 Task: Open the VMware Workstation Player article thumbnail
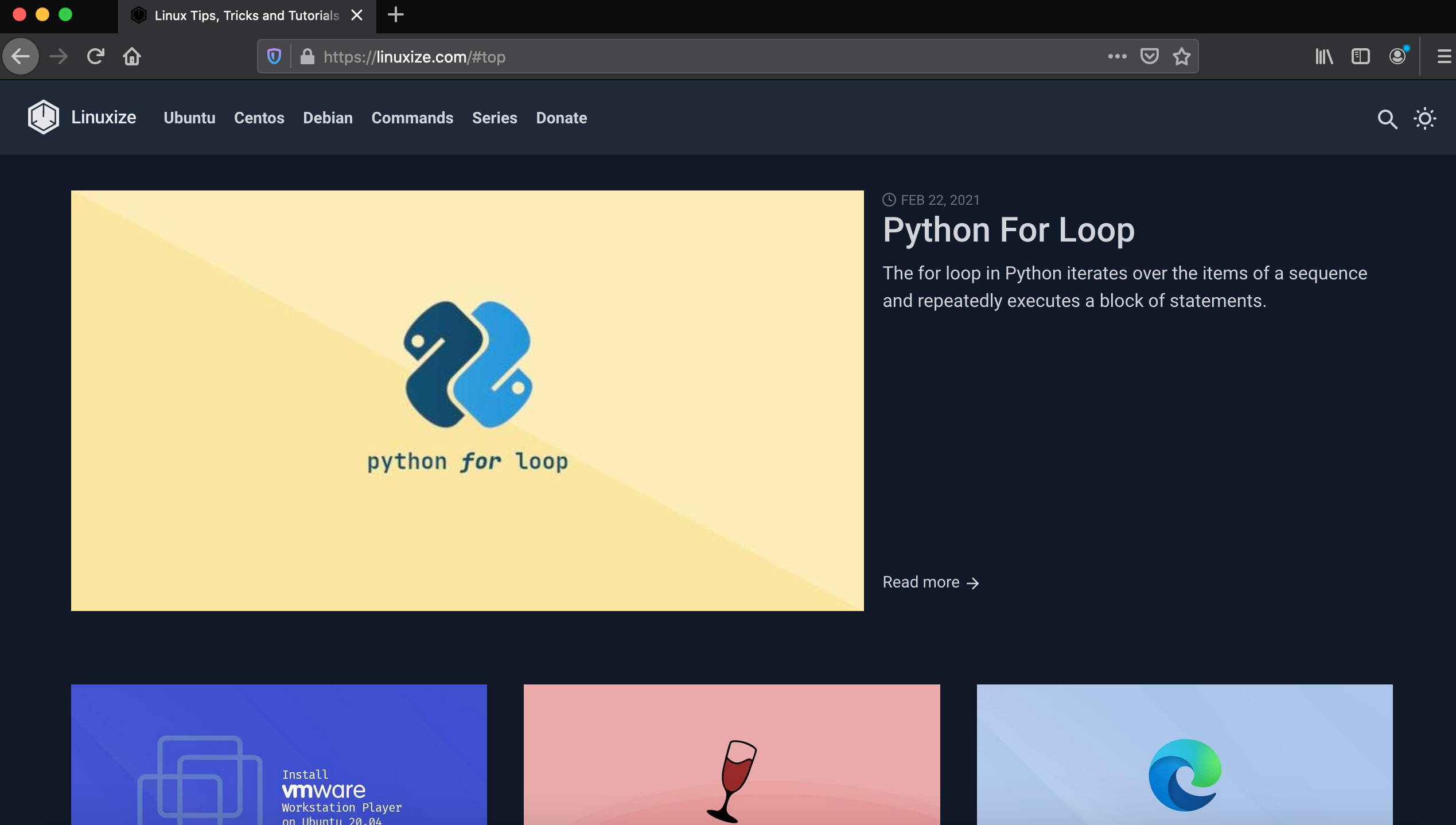[279, 754]
